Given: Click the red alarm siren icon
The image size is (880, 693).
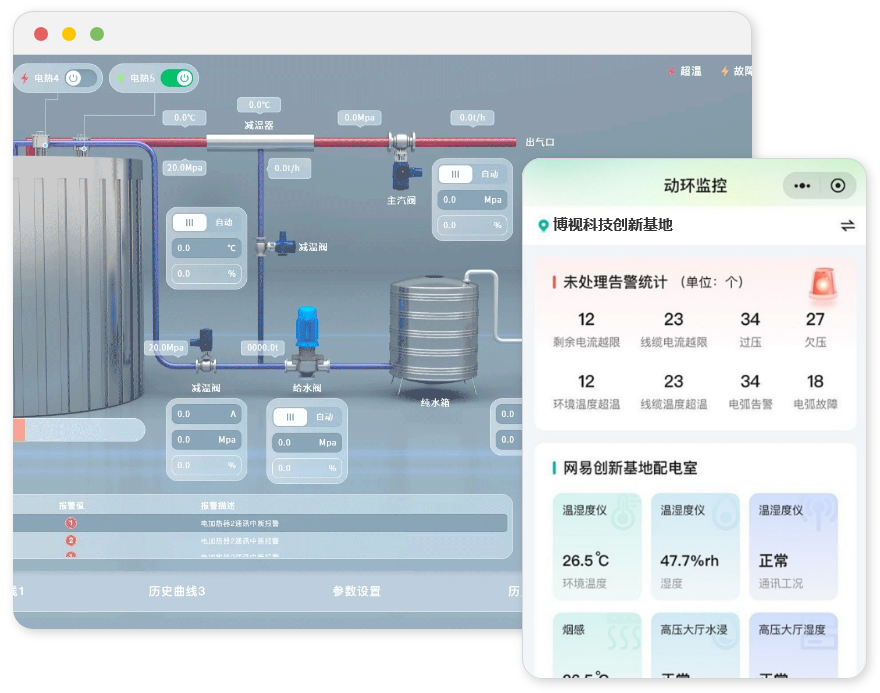Looking at the screenshot, I should 822,284.
